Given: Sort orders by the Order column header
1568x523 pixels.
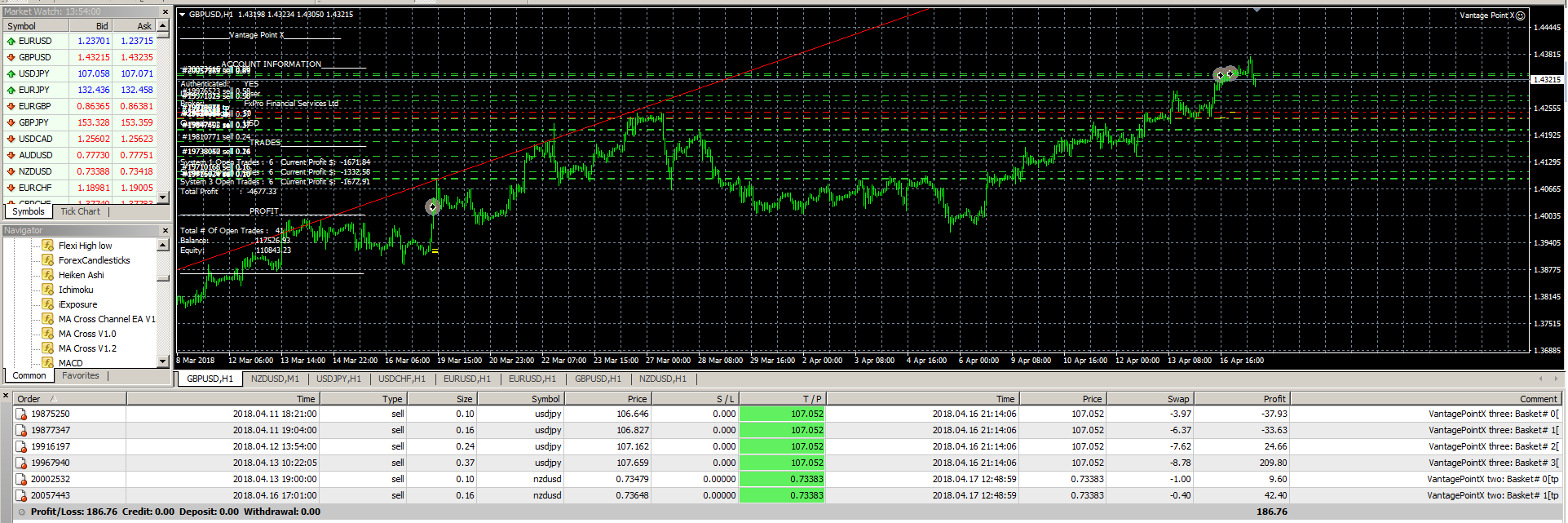Looking at the screenshot, I should click(29, 399).
